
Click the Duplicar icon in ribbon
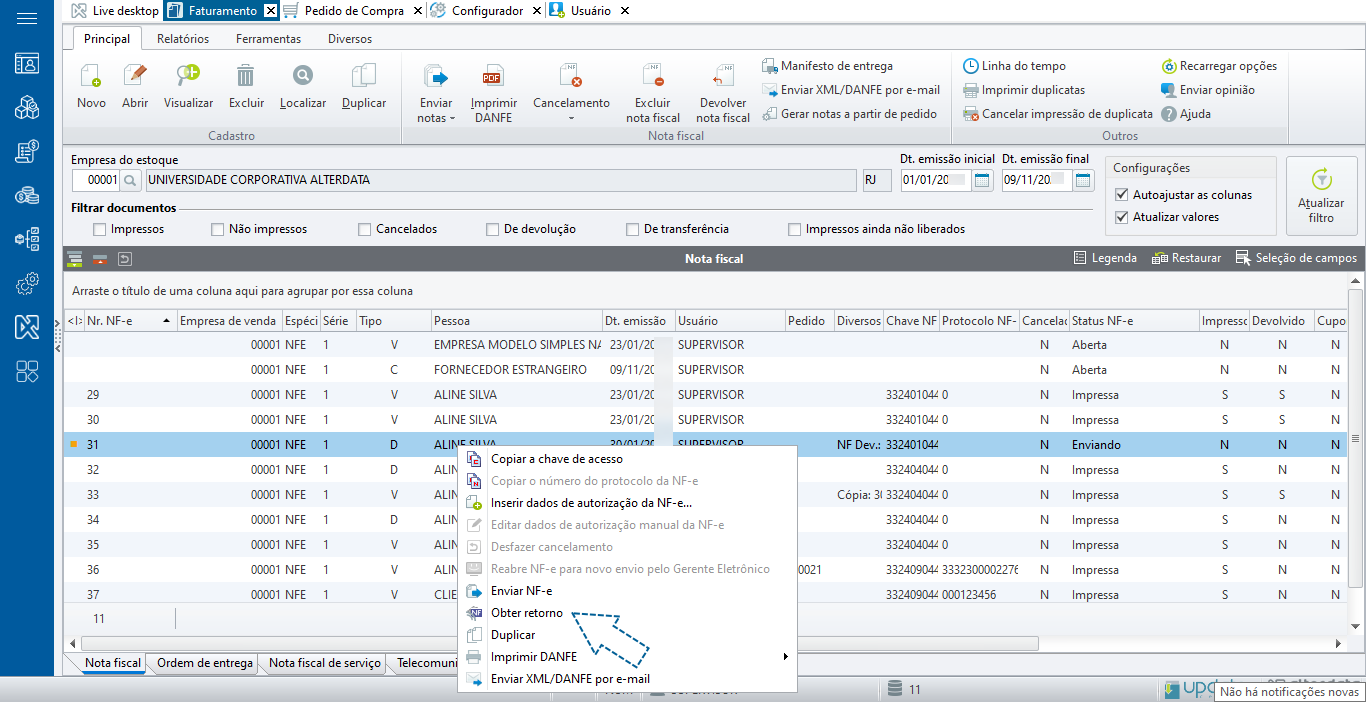364,76
